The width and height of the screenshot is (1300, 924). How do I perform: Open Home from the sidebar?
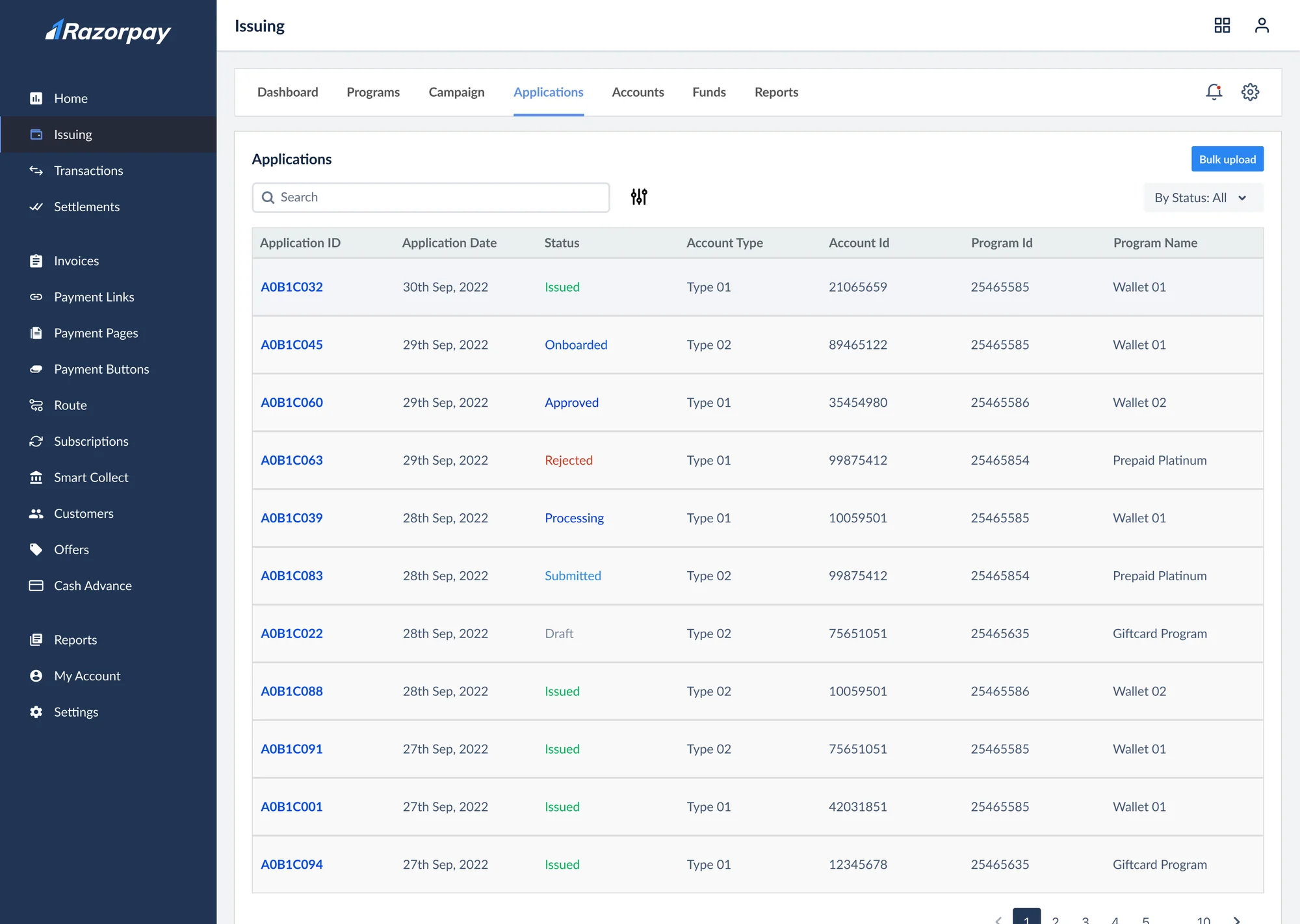(x=70, y=98)
